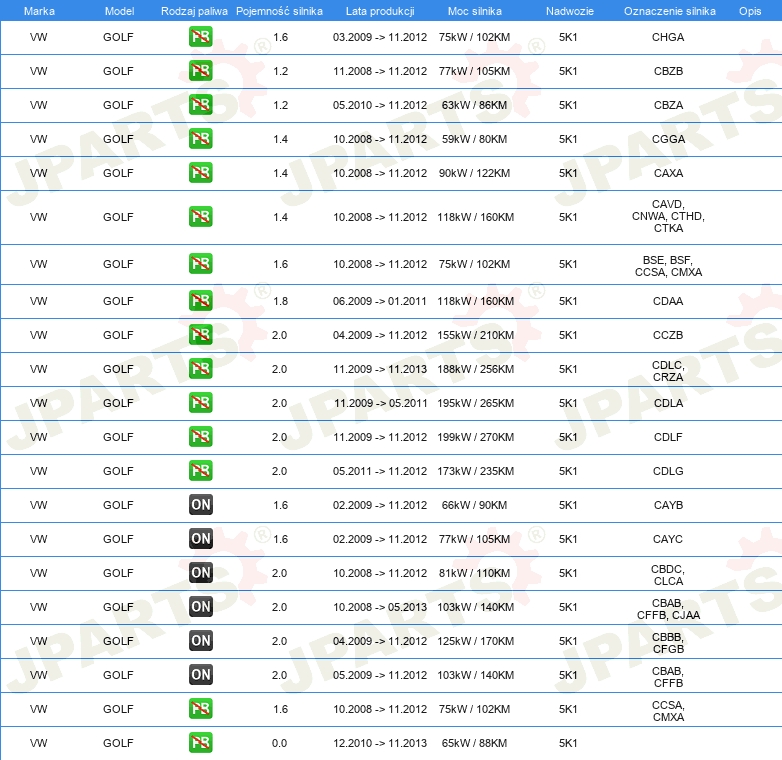The height and width of the screenshot is (760, 782).
Task: Click petrol fuel icon in CDLF row
Action: 200,436
